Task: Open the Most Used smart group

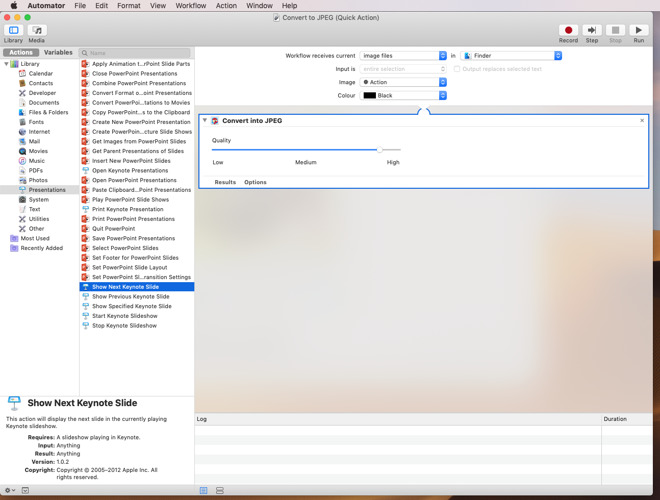Action: click(x=35, y=238)
